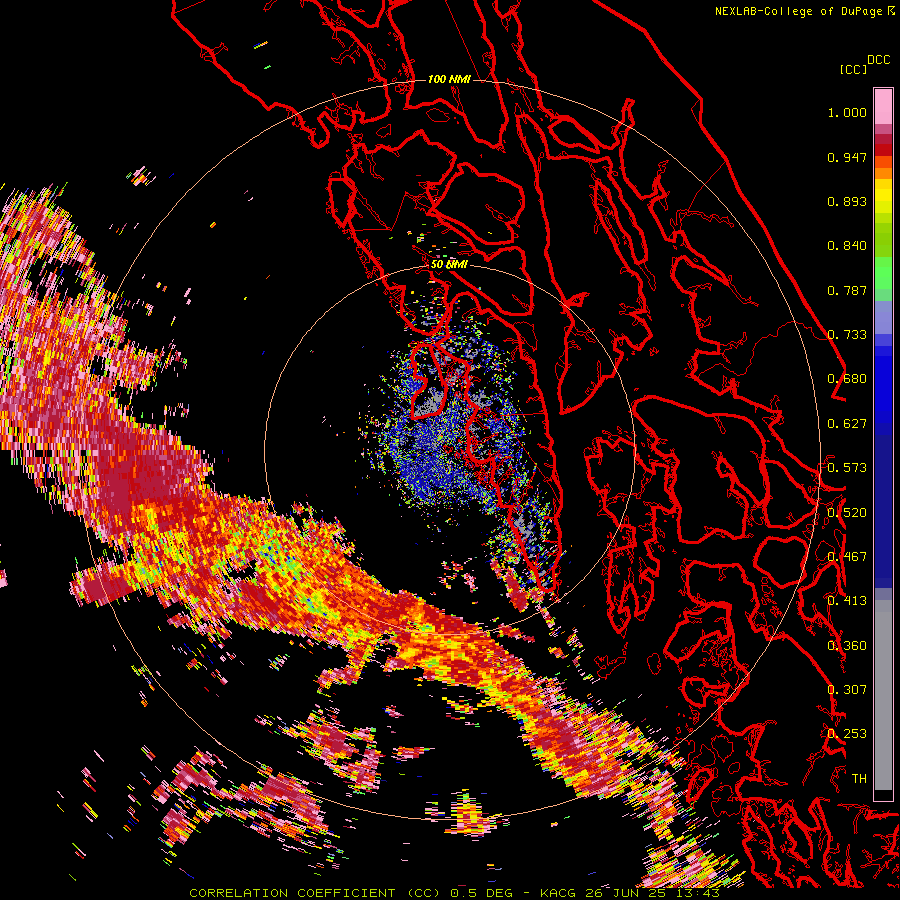Click the 0.307 scale value
The image size is (900, 900).
[x=847, y=690]
